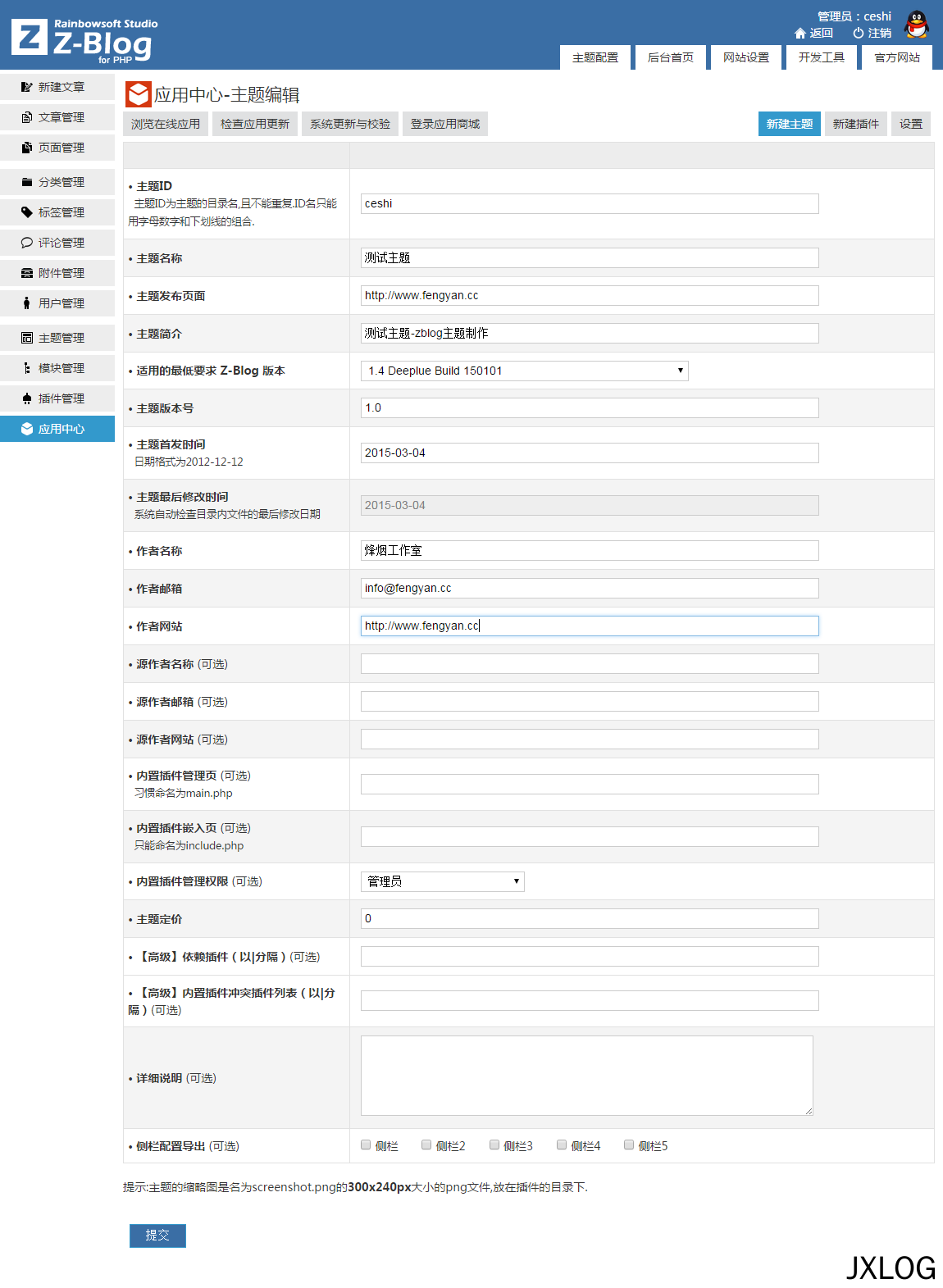Focus the 主题名称 input field
This screenshot has height=1288, width=943.
pos(590,257)
